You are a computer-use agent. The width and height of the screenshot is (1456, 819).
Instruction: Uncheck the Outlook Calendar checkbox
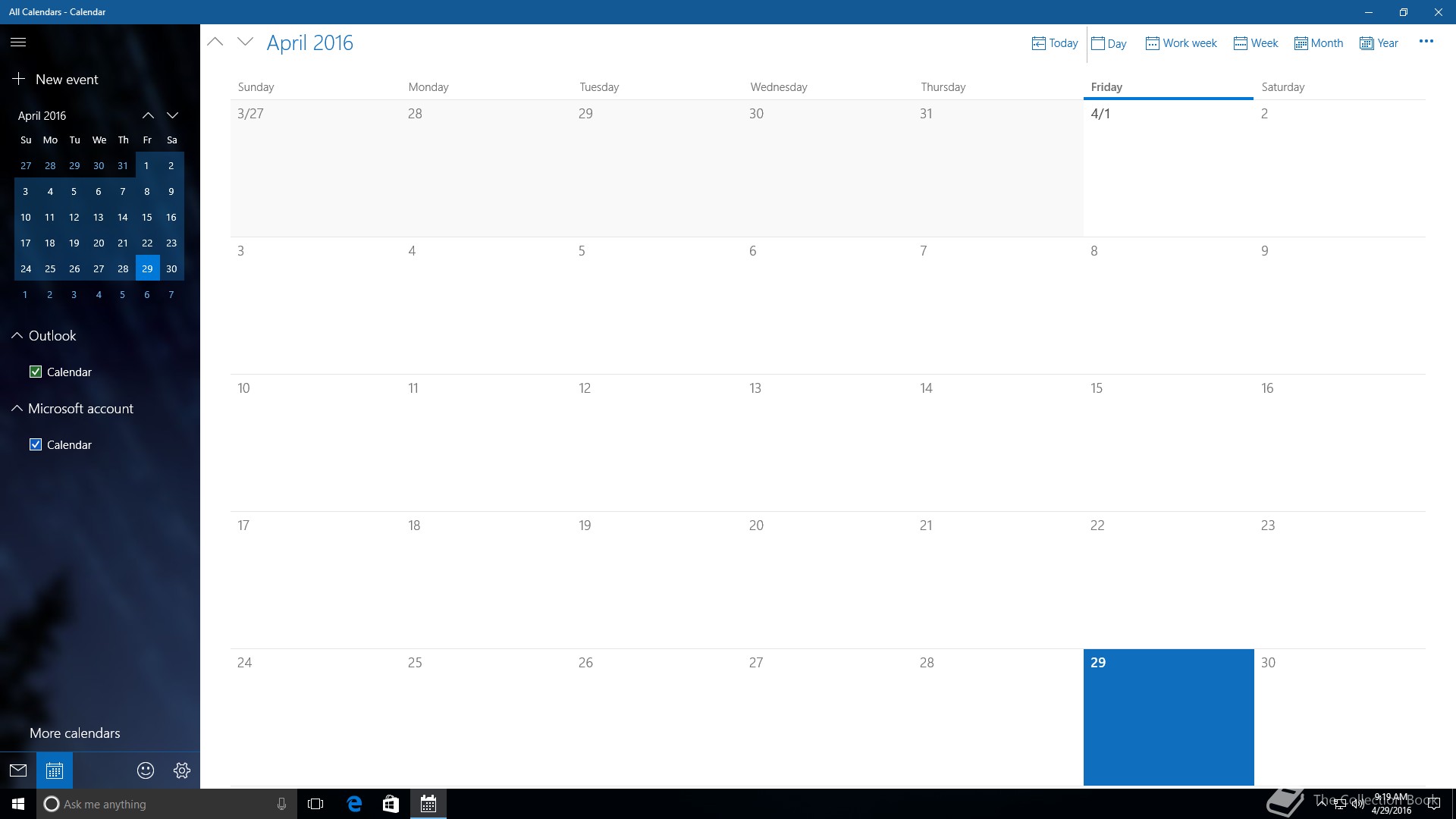point(36,372)
